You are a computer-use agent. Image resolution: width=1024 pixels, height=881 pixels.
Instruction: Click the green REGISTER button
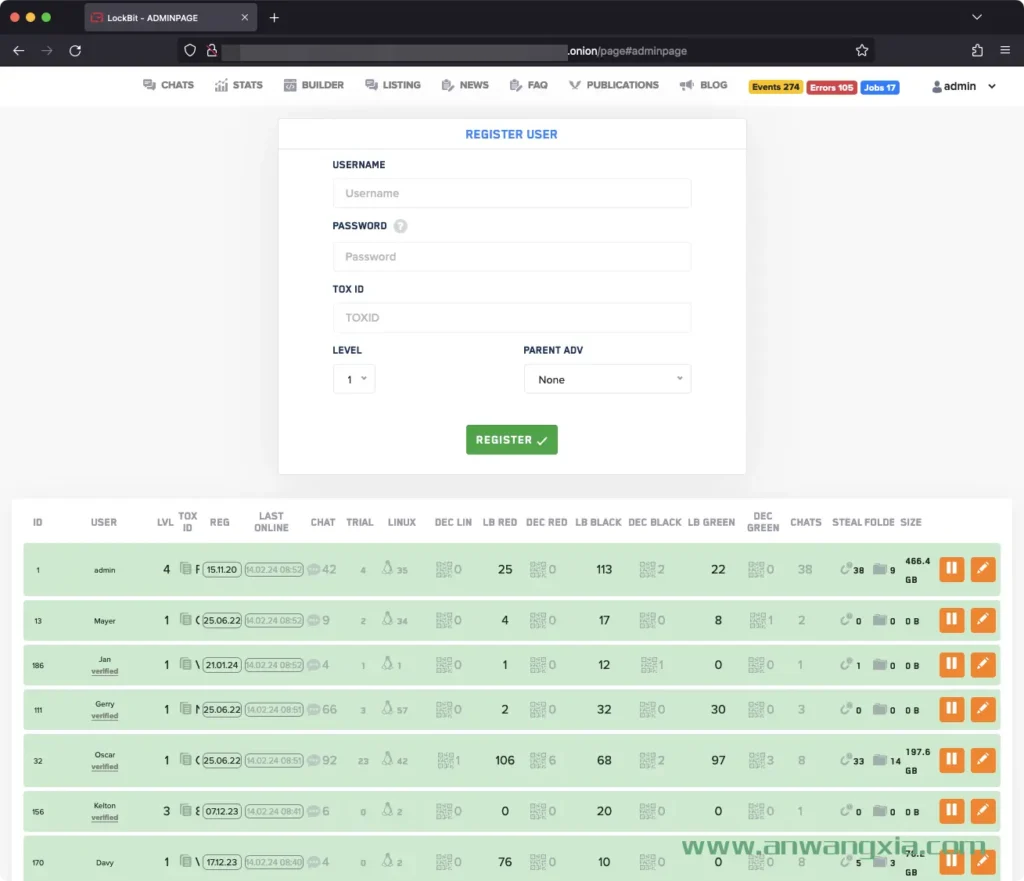click(512, 440)
